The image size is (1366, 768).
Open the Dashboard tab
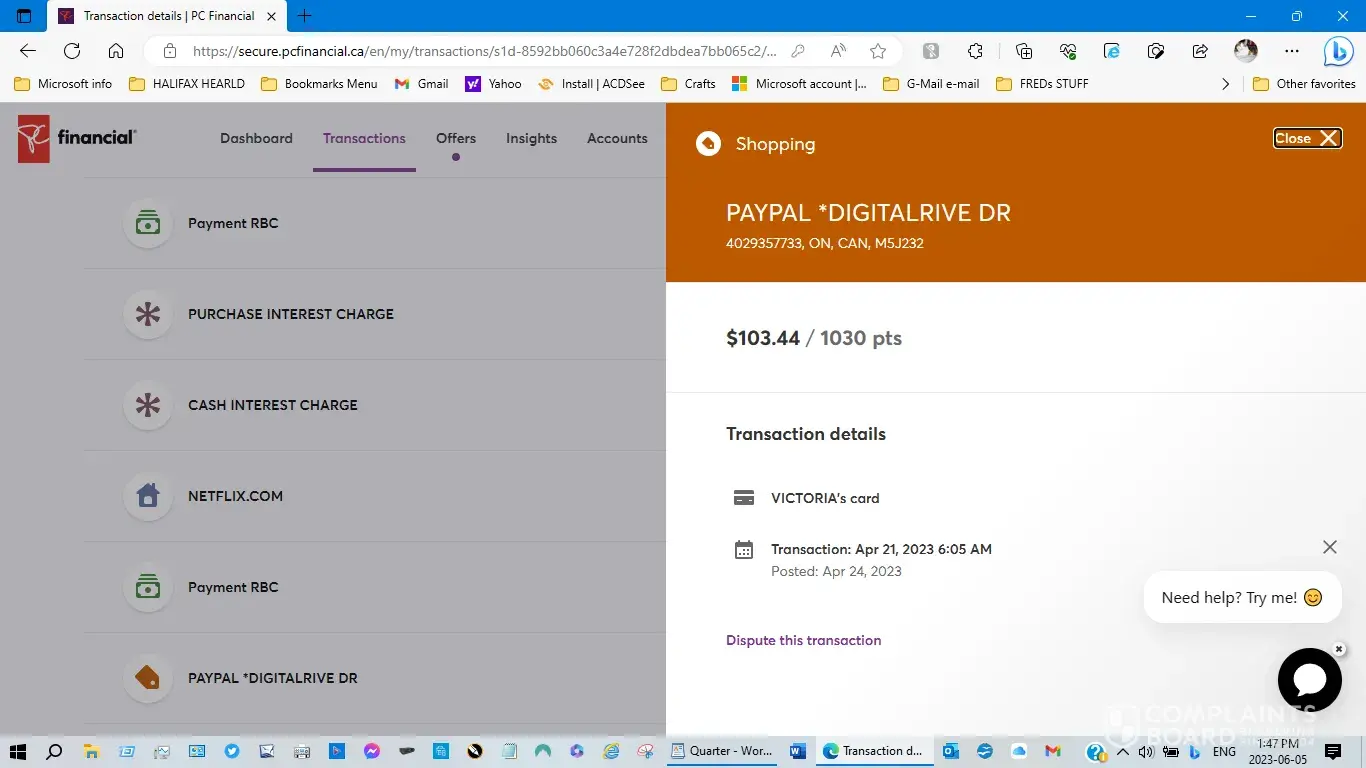click(x=256, y=139)
